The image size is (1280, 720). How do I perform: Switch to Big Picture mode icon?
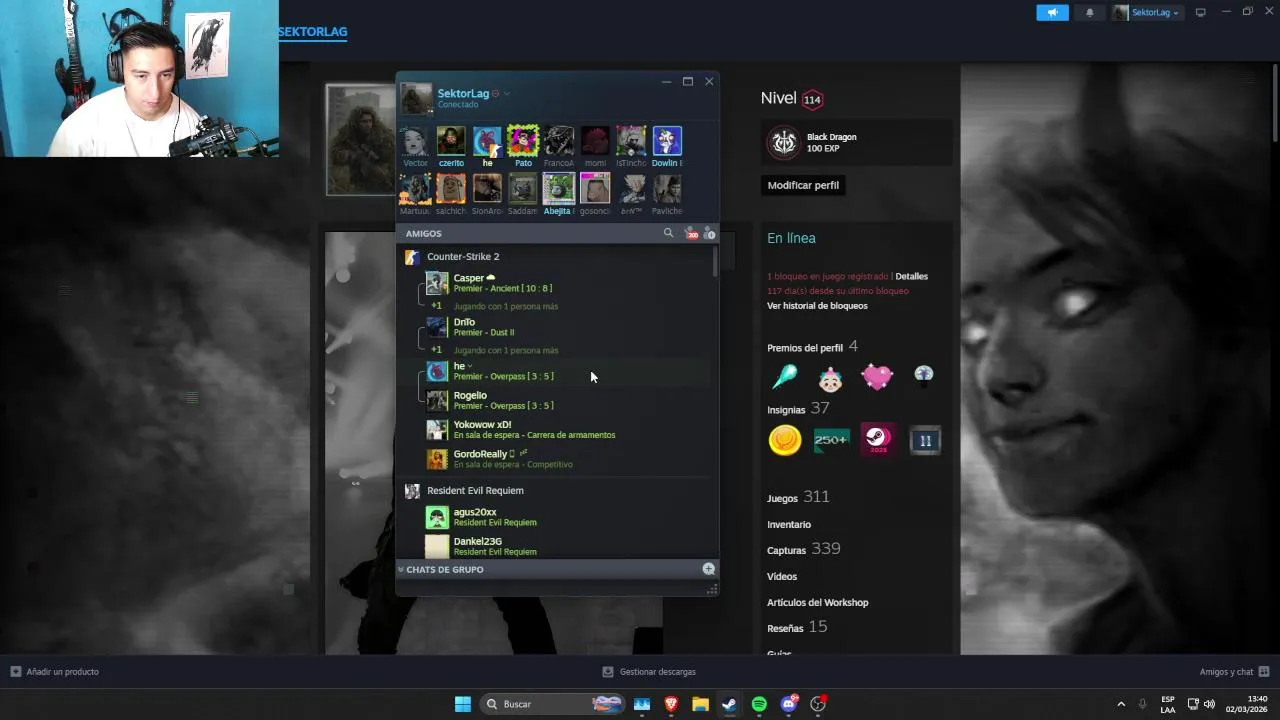coord(1201,12)
